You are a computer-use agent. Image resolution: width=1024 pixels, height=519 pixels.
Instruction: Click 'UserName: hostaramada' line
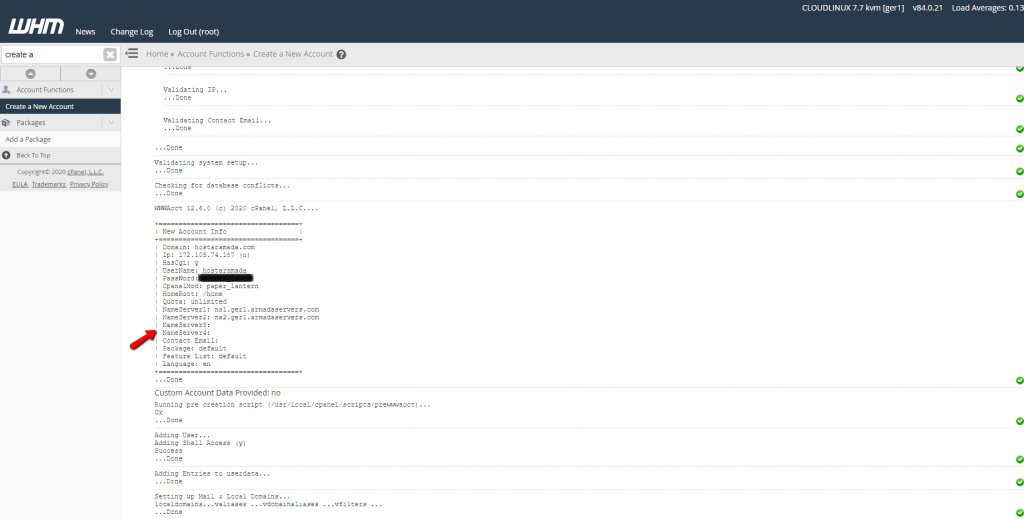[204, 270]
